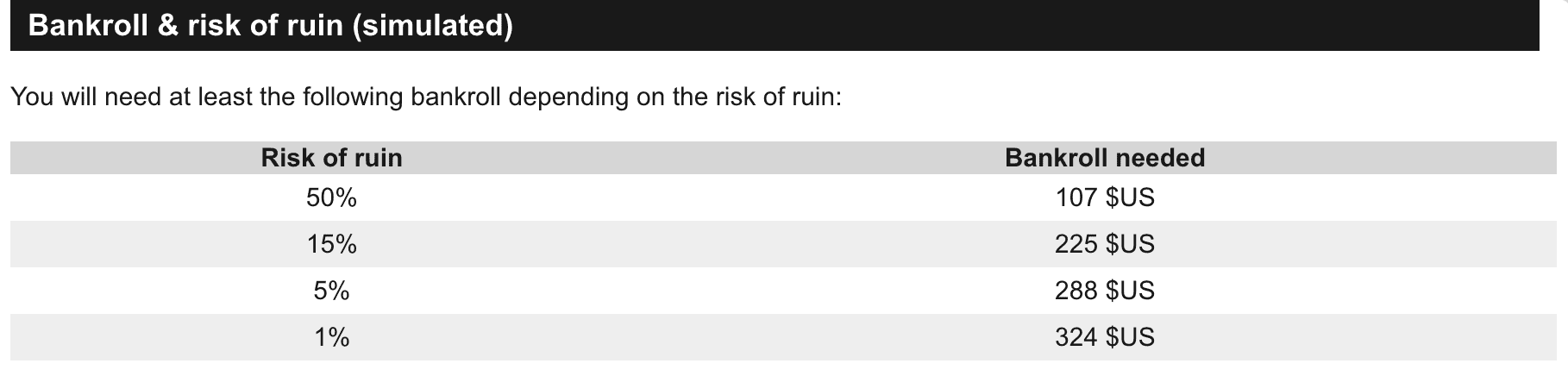The image size is (1568, 376).
Task: Click "following bankroll" in the description sentence
Action: coord(401,97)
